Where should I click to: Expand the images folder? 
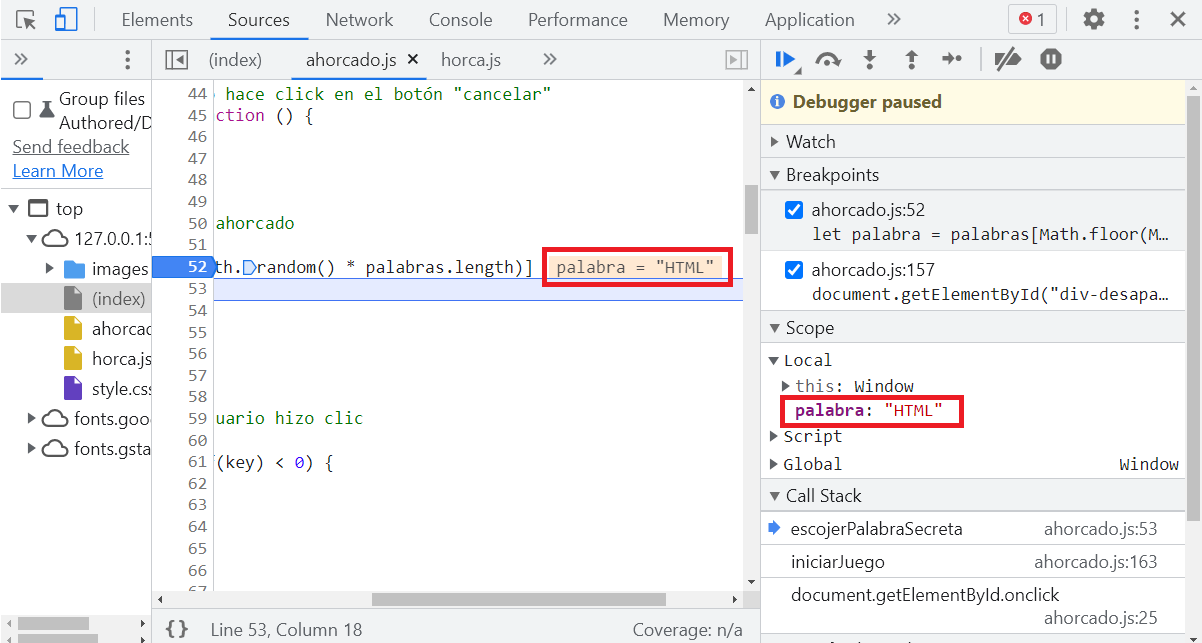pos(50,269)
